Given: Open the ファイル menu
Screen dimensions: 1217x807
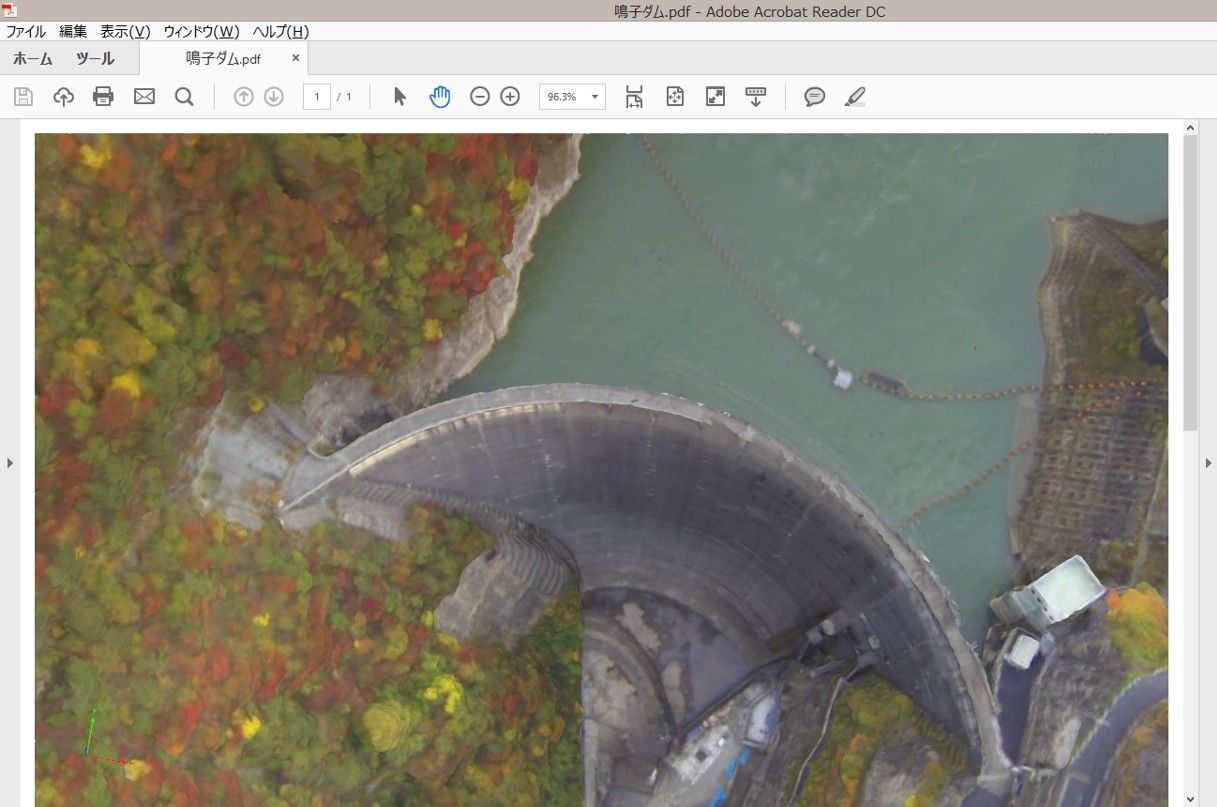Looking at the screenshot, I should [x=26, y=31].
